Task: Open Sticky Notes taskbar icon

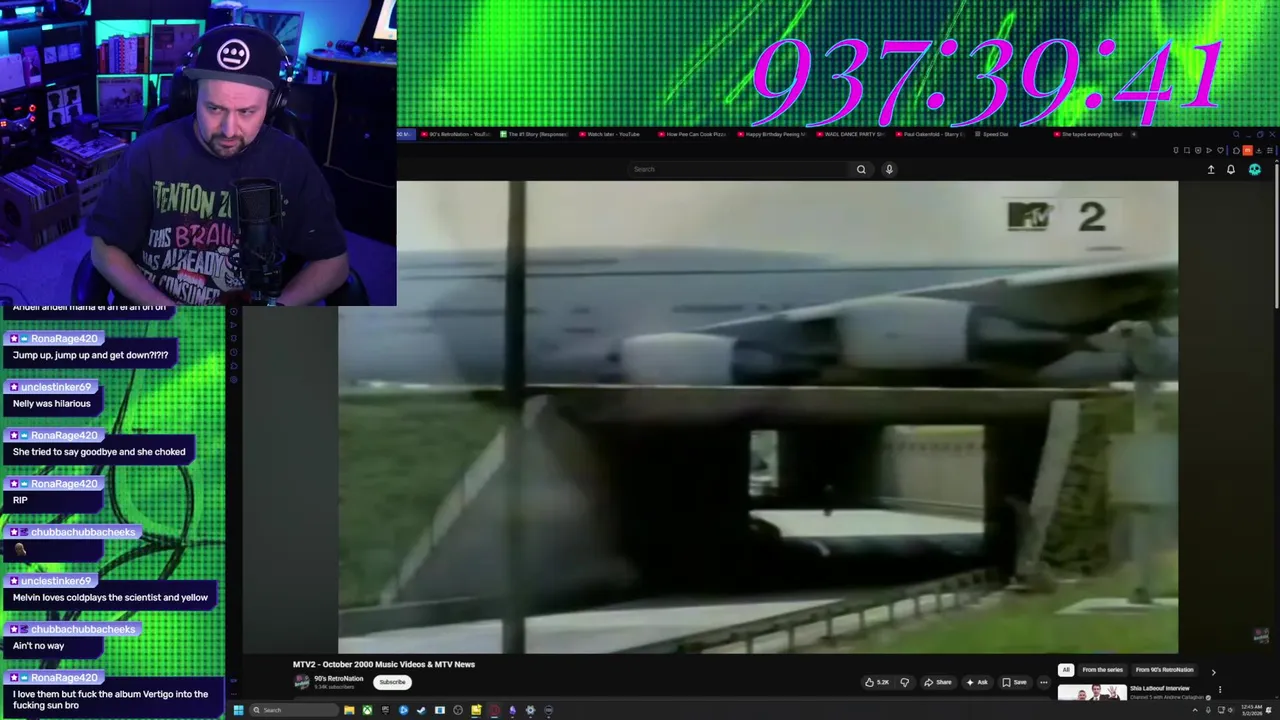Action: point(476,710)
